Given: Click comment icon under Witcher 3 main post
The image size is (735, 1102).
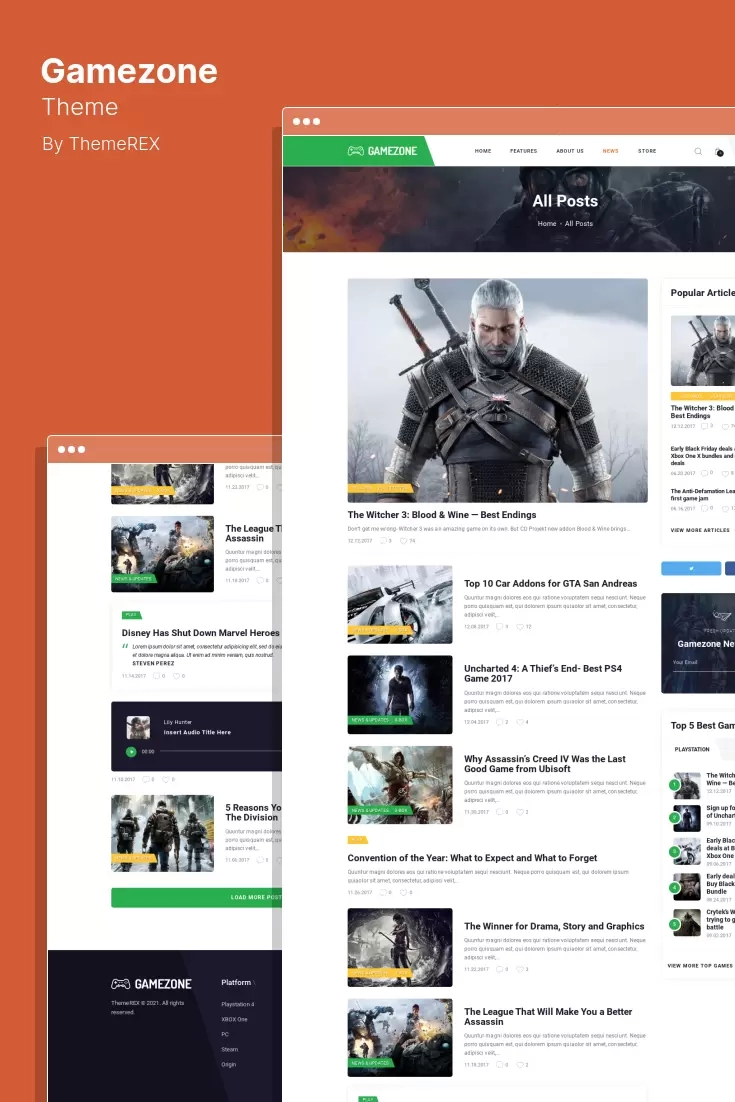Looking at the screenshot, I should coord(384,540).
